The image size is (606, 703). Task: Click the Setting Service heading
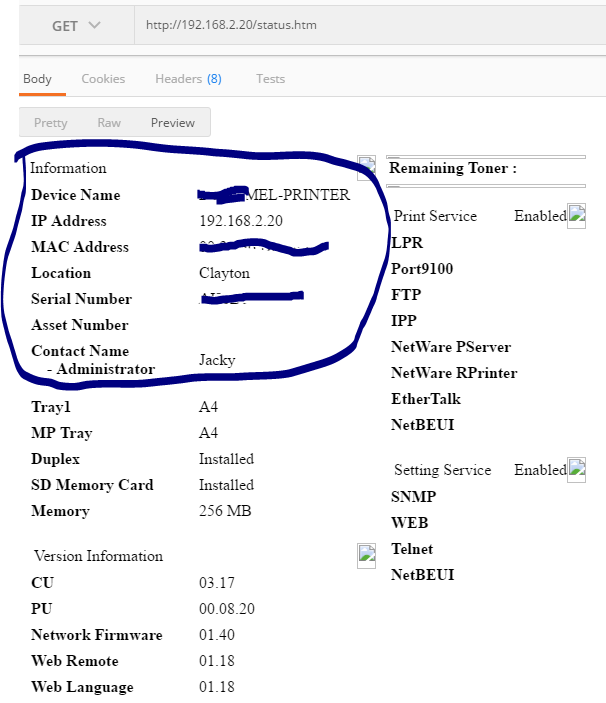tap(443, 470)
